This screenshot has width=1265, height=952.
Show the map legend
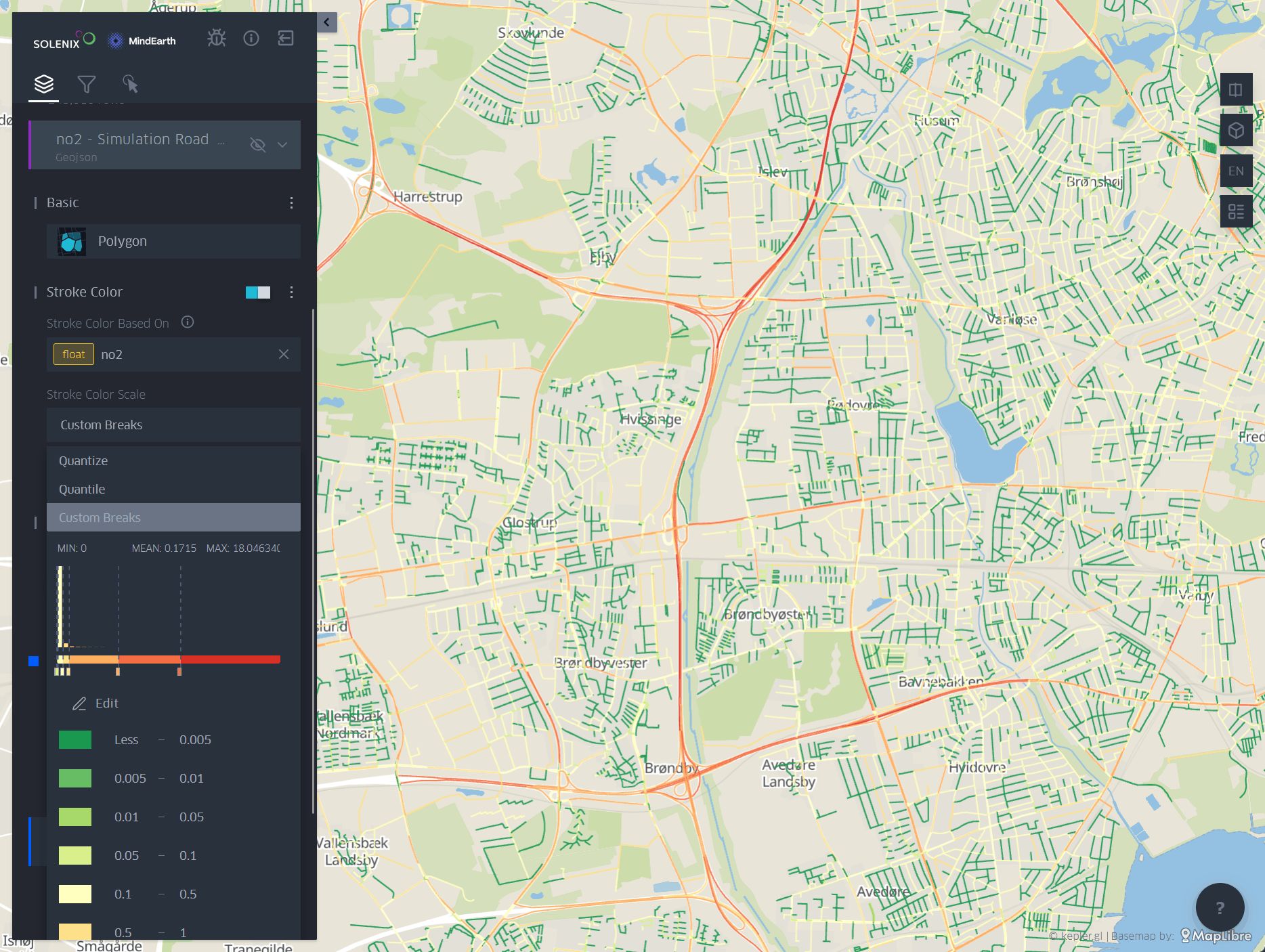(x=1236, y=212)
